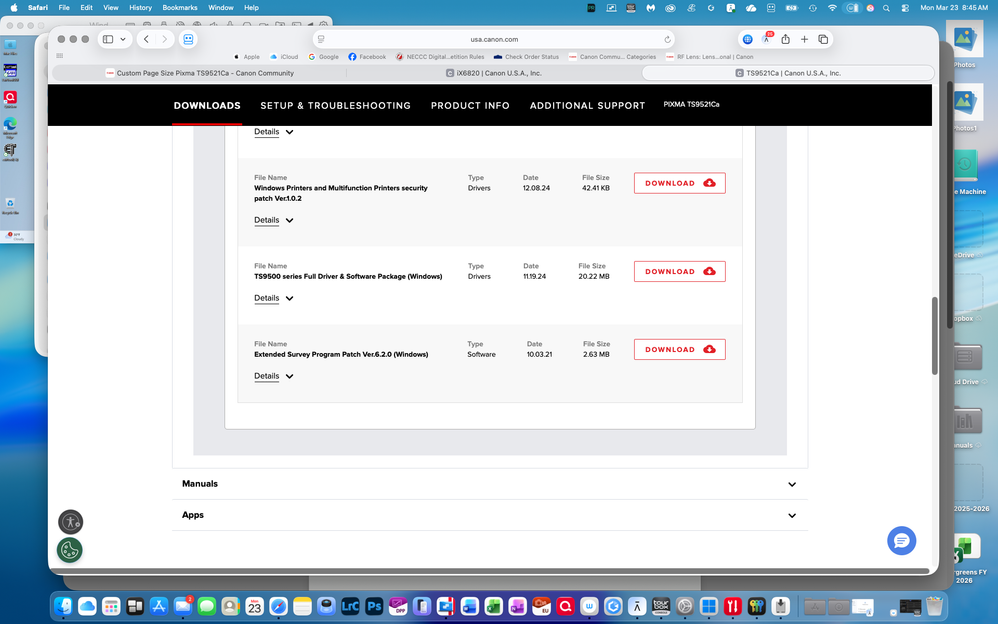Open Messages in the Dock

[206, 606]
